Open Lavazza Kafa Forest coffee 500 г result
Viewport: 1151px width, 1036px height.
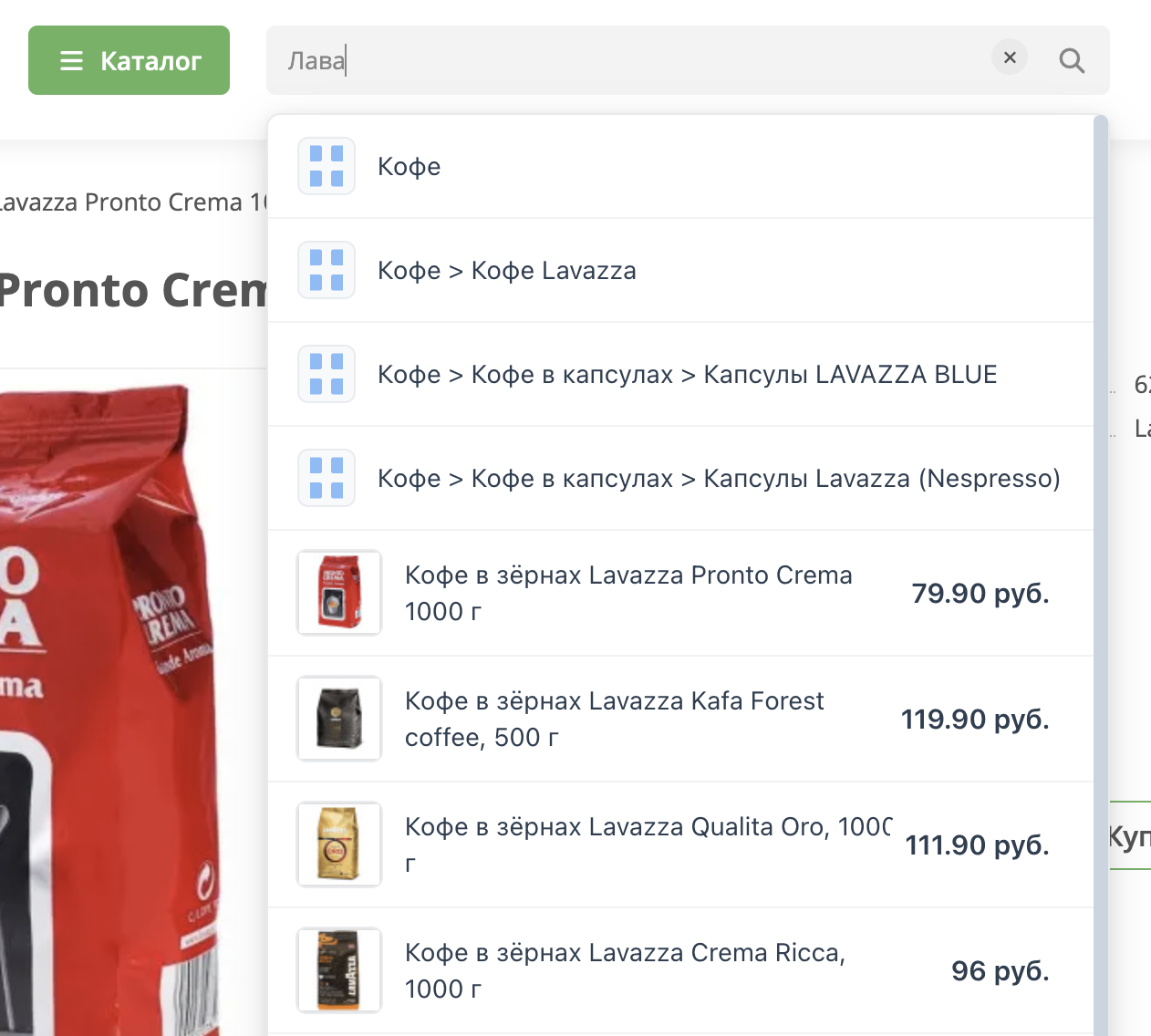click(680, 719)
